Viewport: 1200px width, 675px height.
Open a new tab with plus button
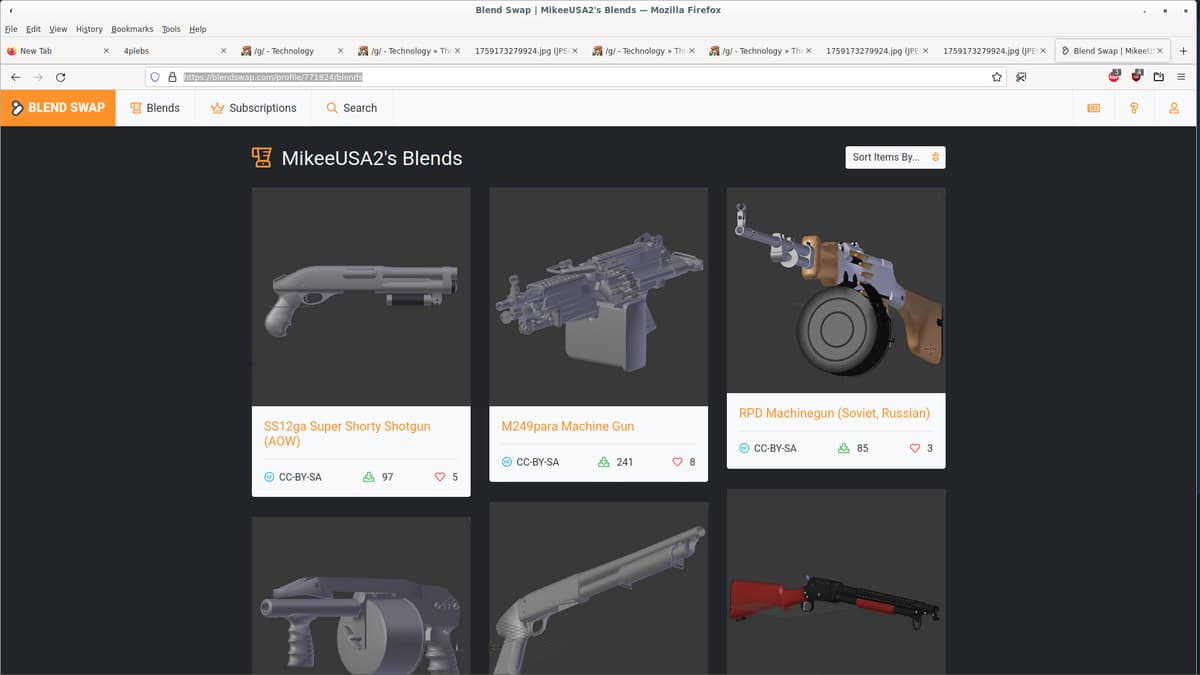click(x=1183, y=51)
